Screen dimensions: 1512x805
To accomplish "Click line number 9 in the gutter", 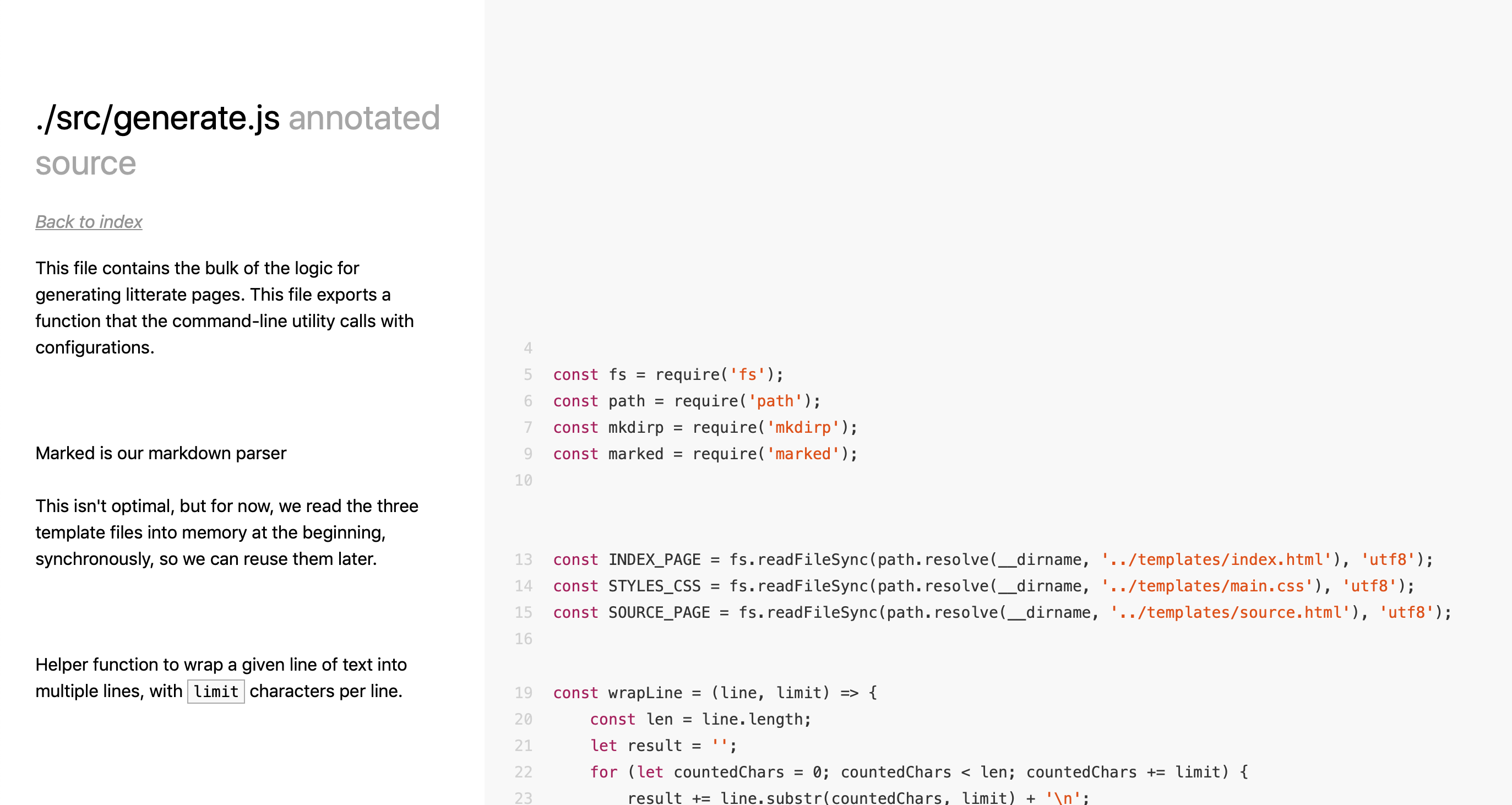I will 527,454.
